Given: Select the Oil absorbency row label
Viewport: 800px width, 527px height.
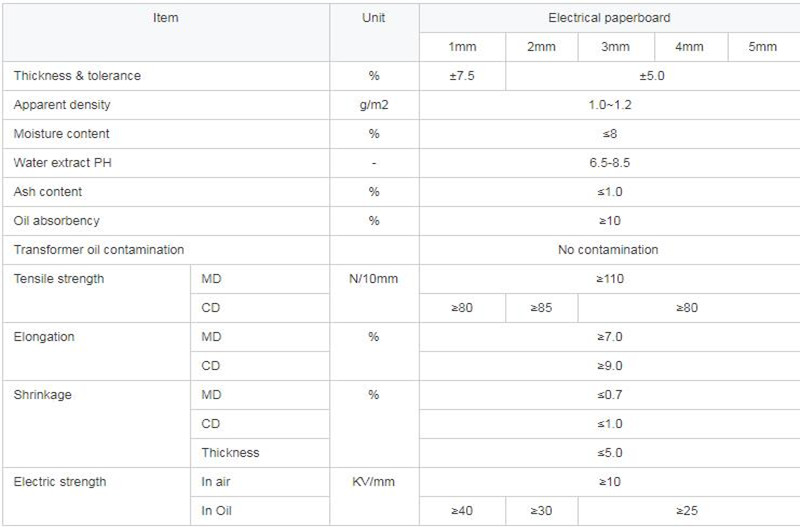Looking at the screenshot, I should click(57, 221).
